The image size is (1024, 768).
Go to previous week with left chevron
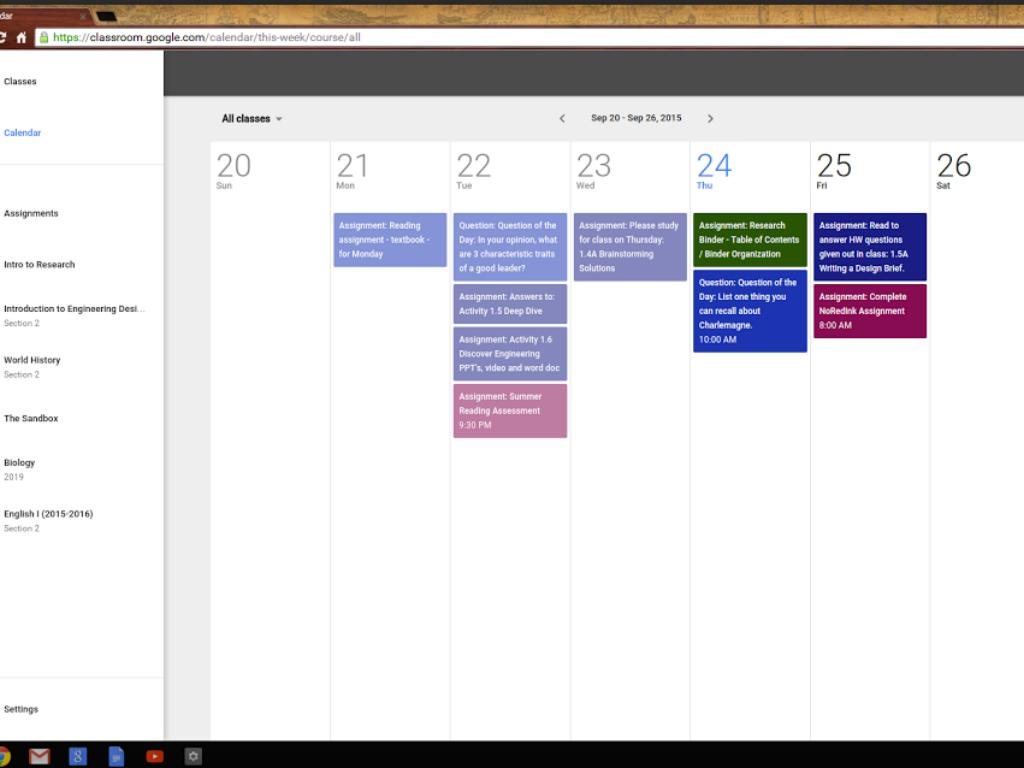tap(562, 118)
